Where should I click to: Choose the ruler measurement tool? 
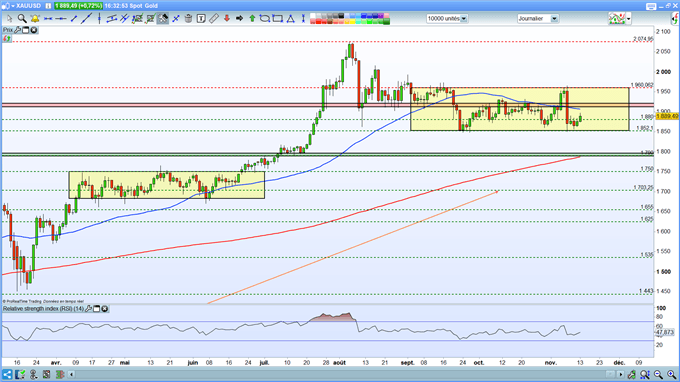(x=213, y=18)
